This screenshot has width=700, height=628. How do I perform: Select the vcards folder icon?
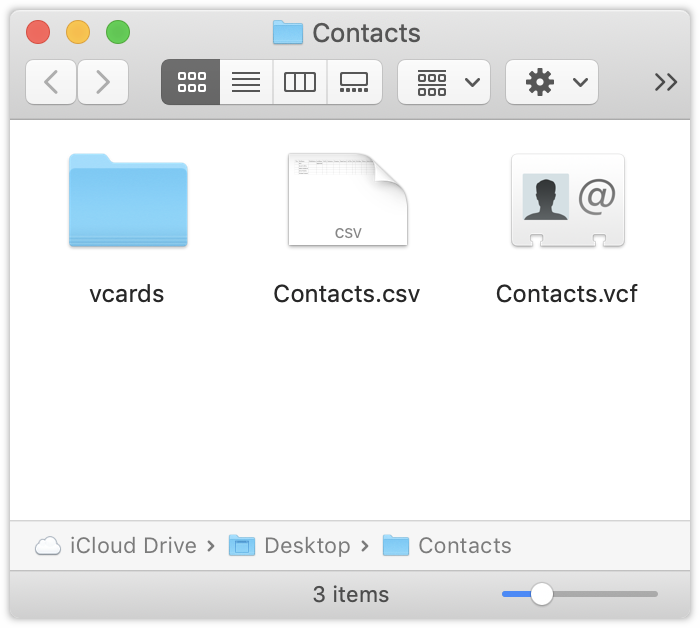[128, 200]
